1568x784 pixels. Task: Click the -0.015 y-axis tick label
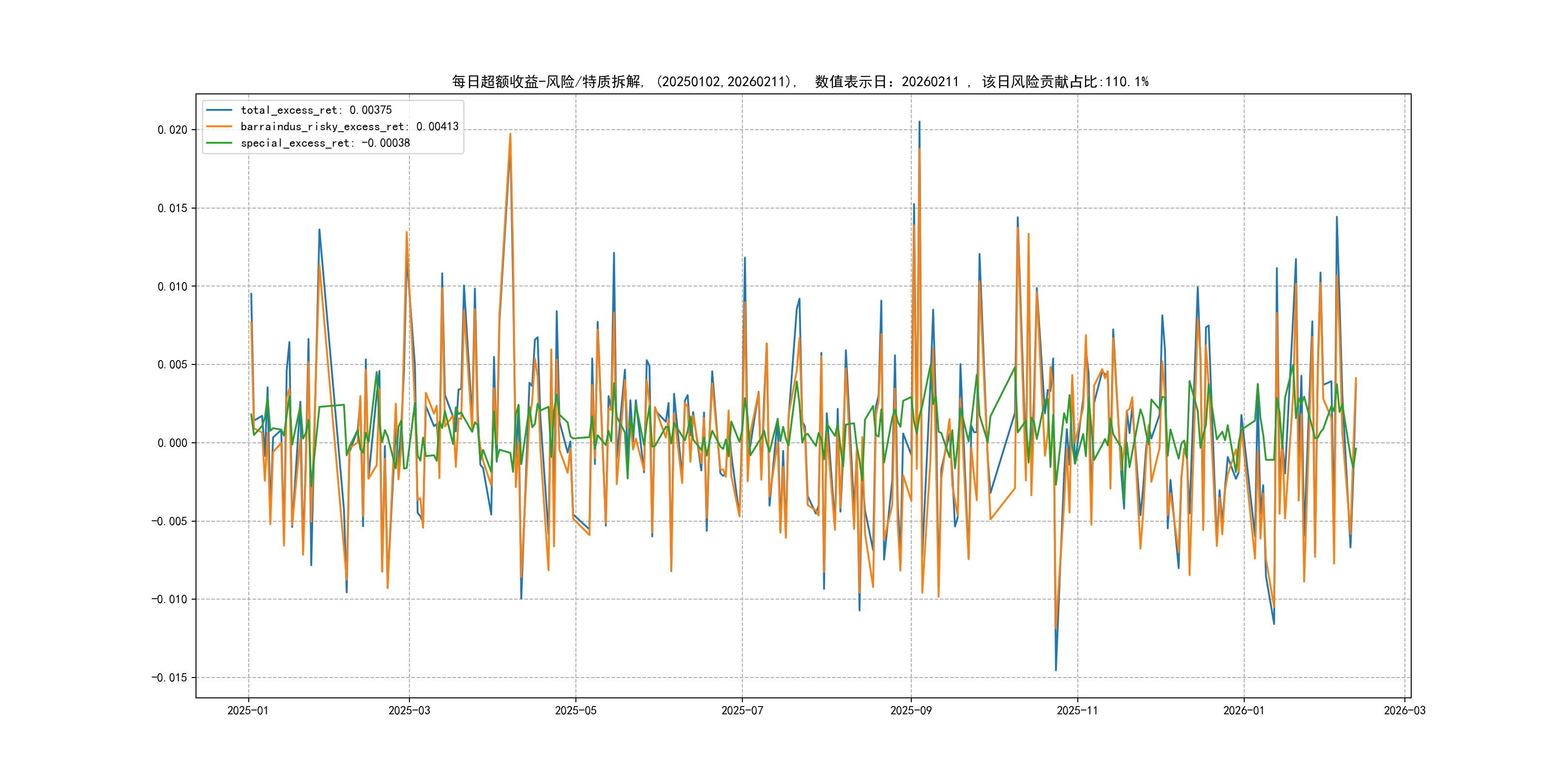point(169,678)
